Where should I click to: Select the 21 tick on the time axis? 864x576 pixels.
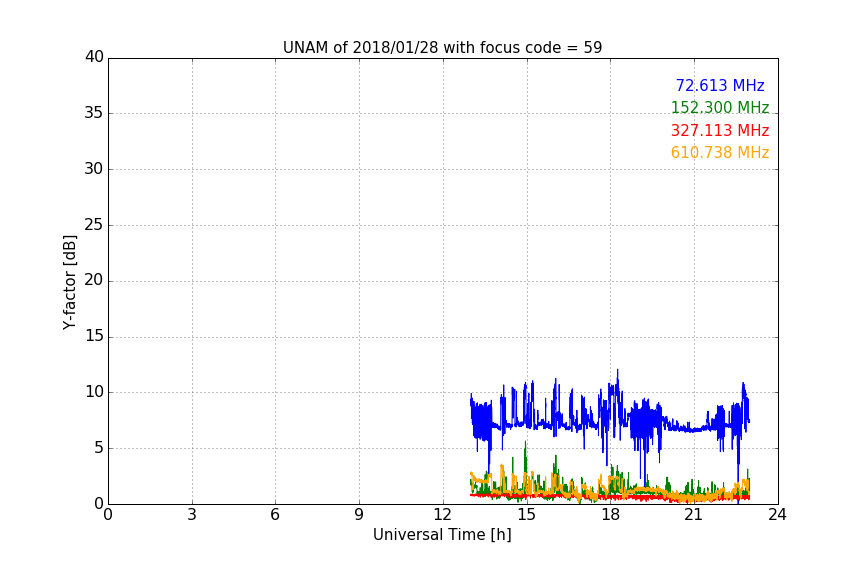(694, 515)
